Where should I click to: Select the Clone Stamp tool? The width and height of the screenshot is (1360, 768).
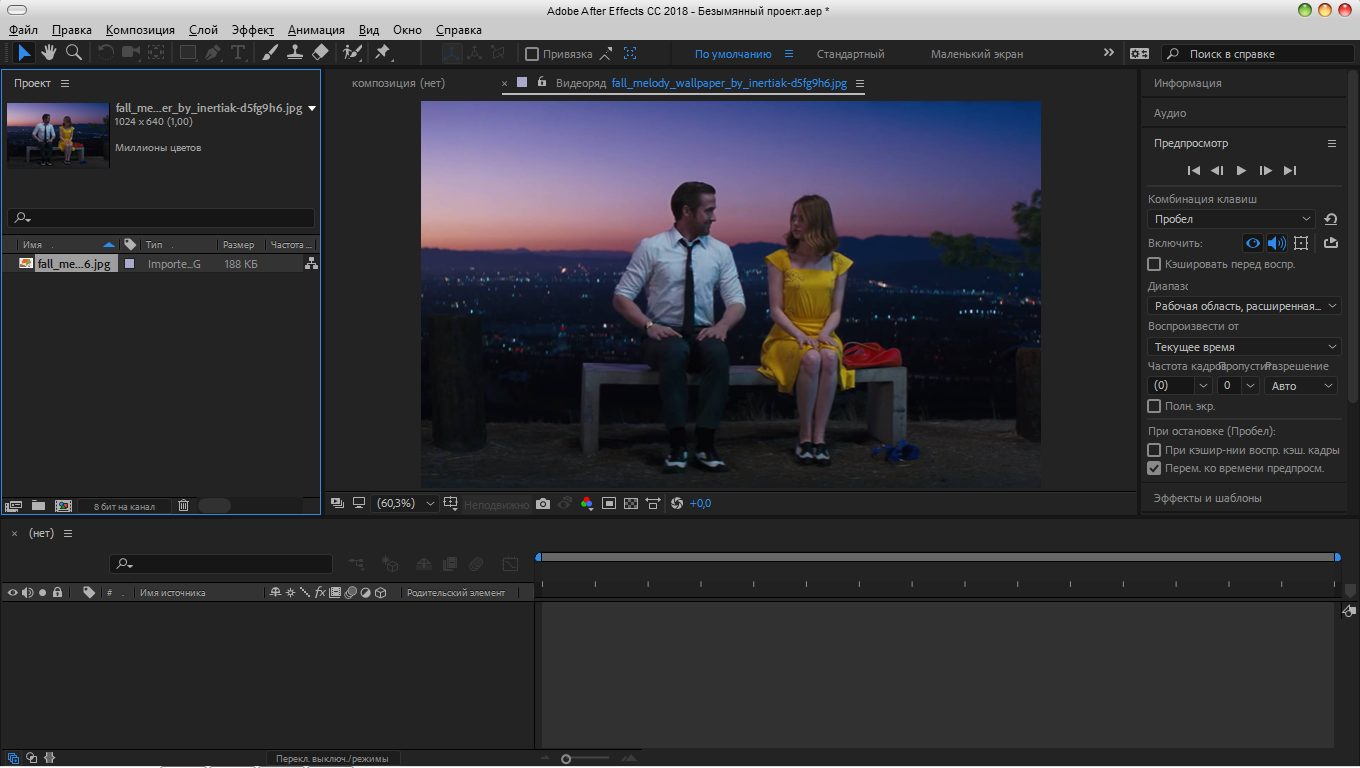click(x=295, y=53)
